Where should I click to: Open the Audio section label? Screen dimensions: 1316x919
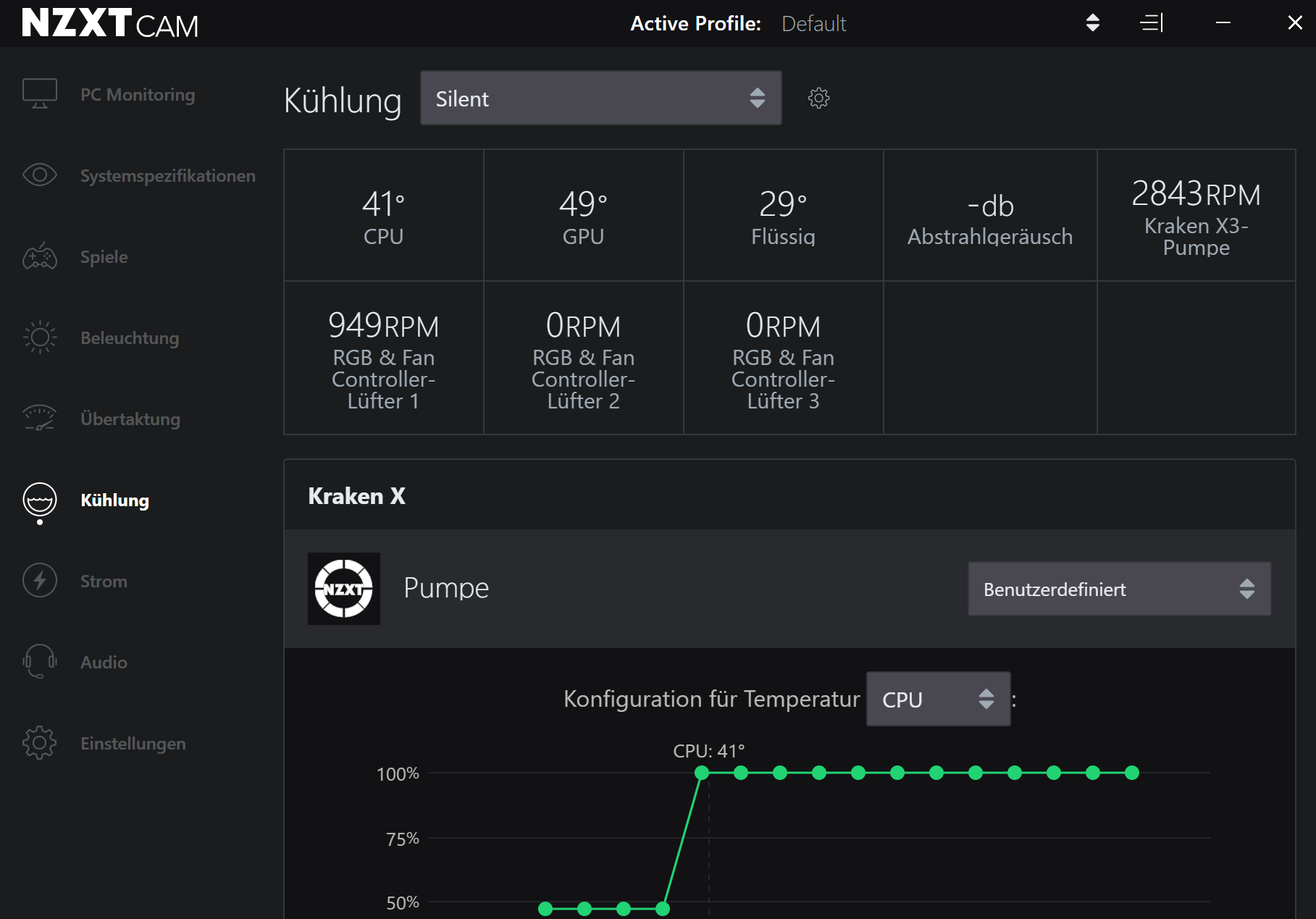coord(104,663)
